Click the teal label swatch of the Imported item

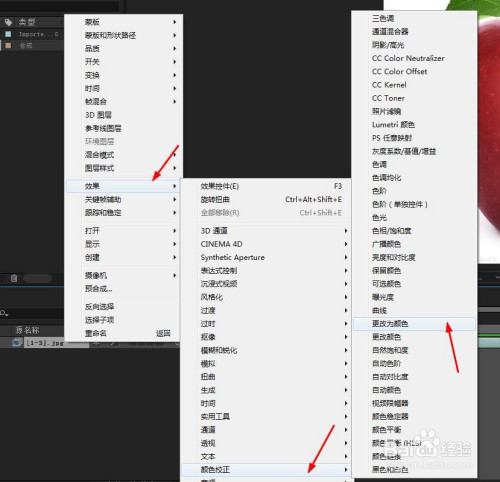click(8, 34)
